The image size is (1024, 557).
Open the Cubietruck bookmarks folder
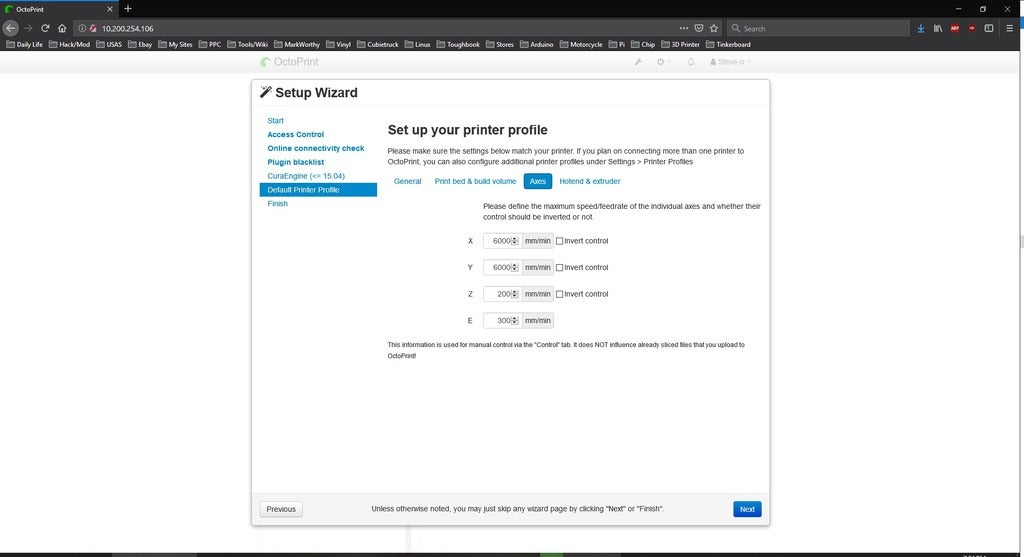tap(377, 44)
